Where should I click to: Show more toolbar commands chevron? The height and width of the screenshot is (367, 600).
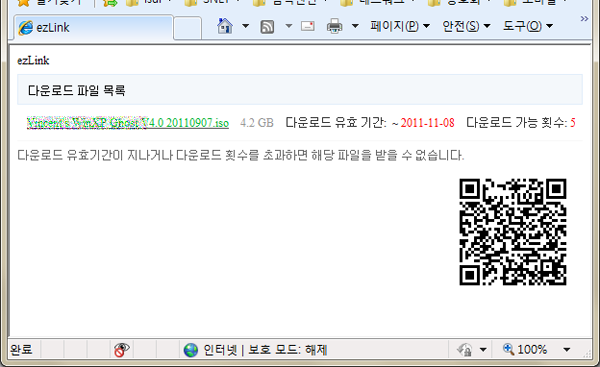[584, 19]
